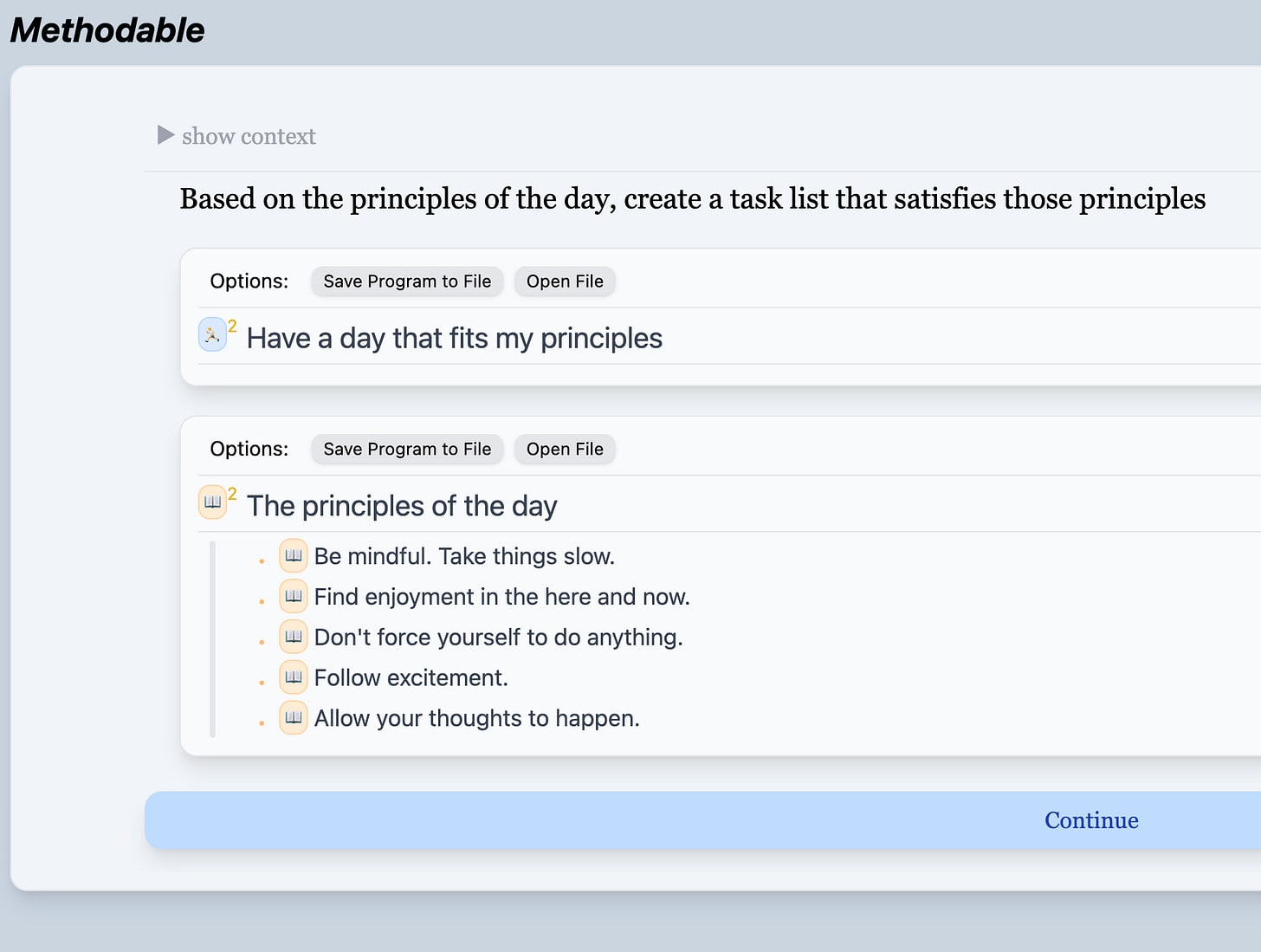
Task: Click "Save Program to File" in the first panel
Action: pos(407,282)
